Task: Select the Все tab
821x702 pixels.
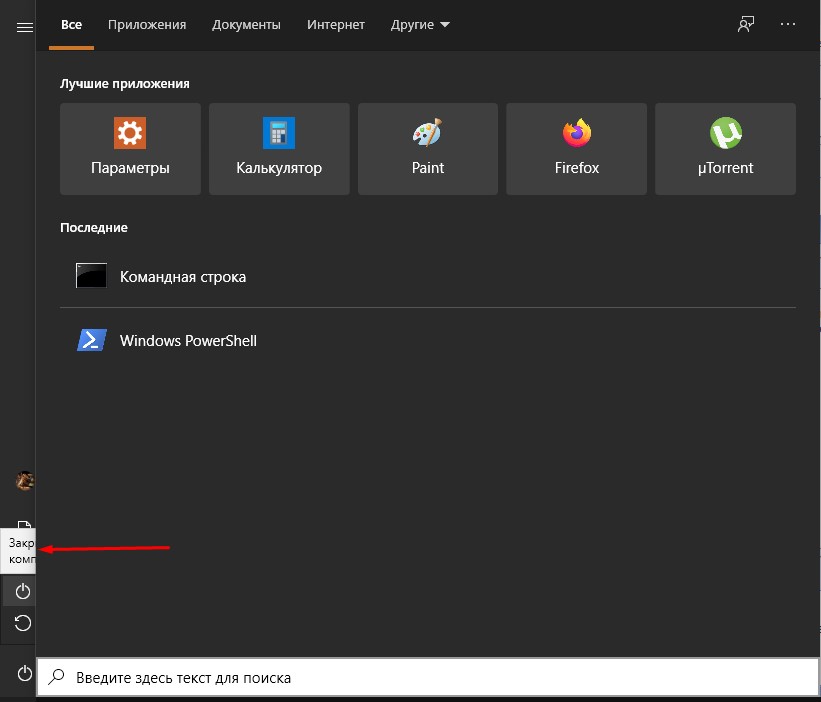Action: (71, 25)
